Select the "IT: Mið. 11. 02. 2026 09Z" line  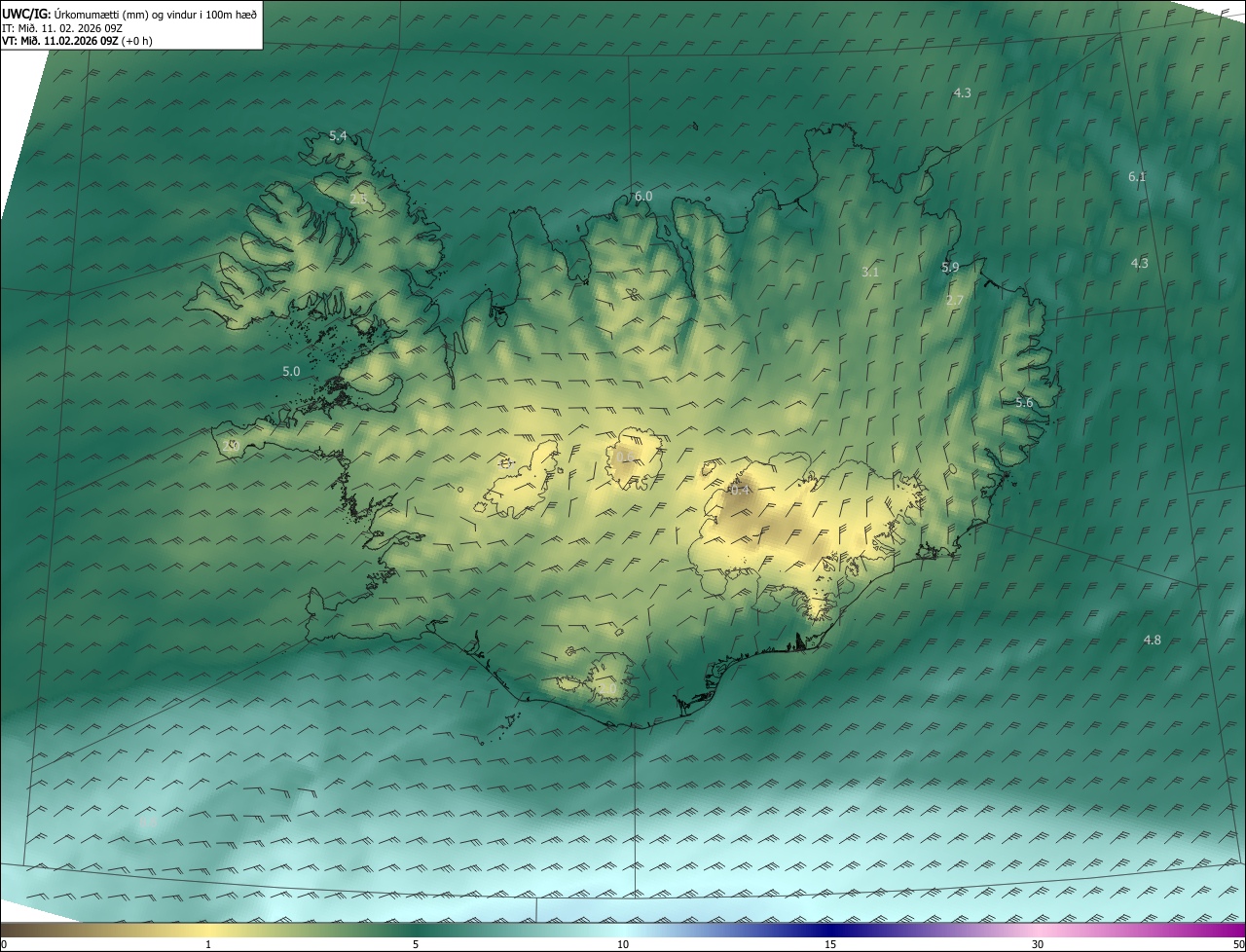click(x=62, y=28)
